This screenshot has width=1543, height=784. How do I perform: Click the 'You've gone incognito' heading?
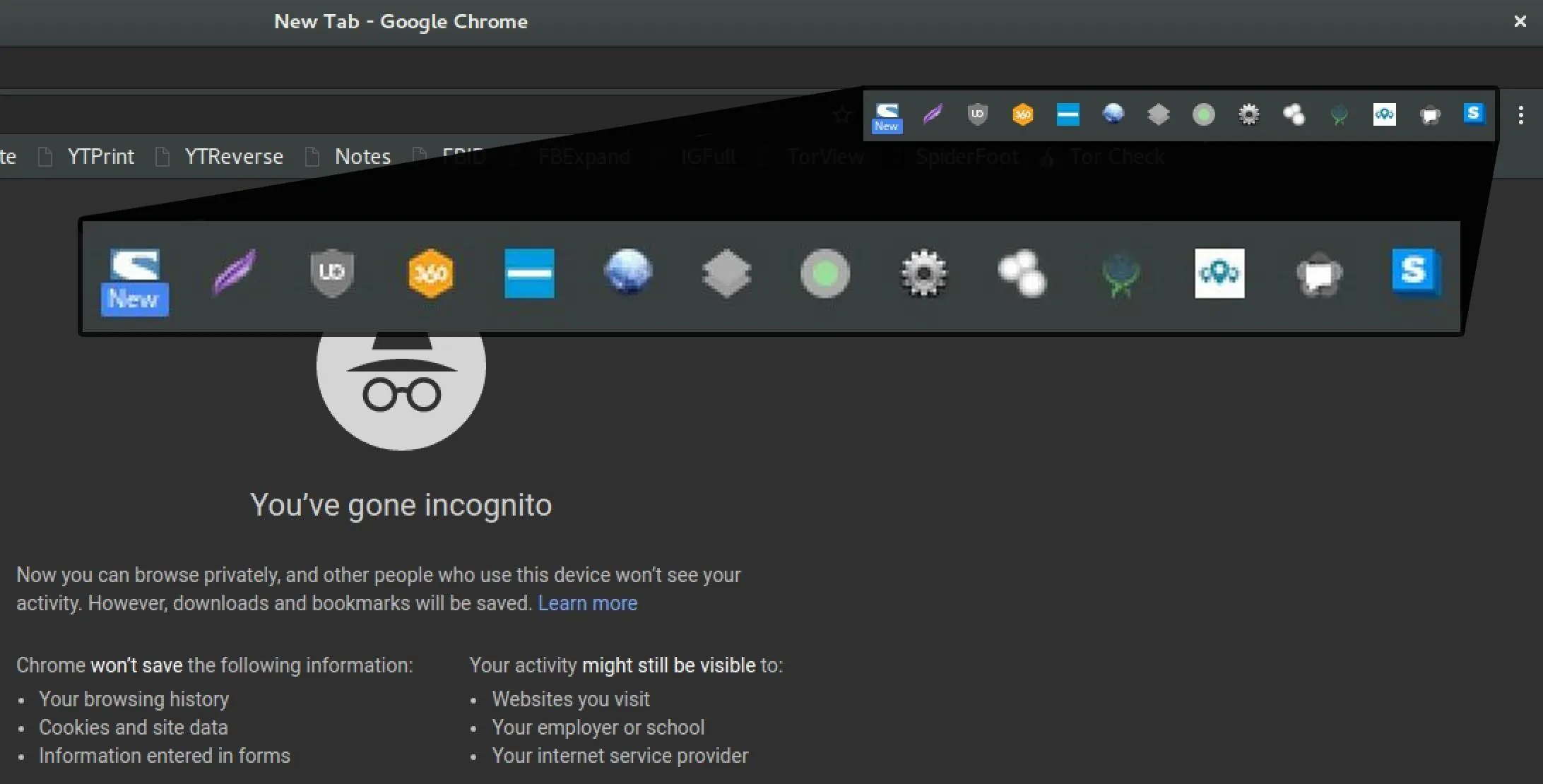(x=401, y=505)
